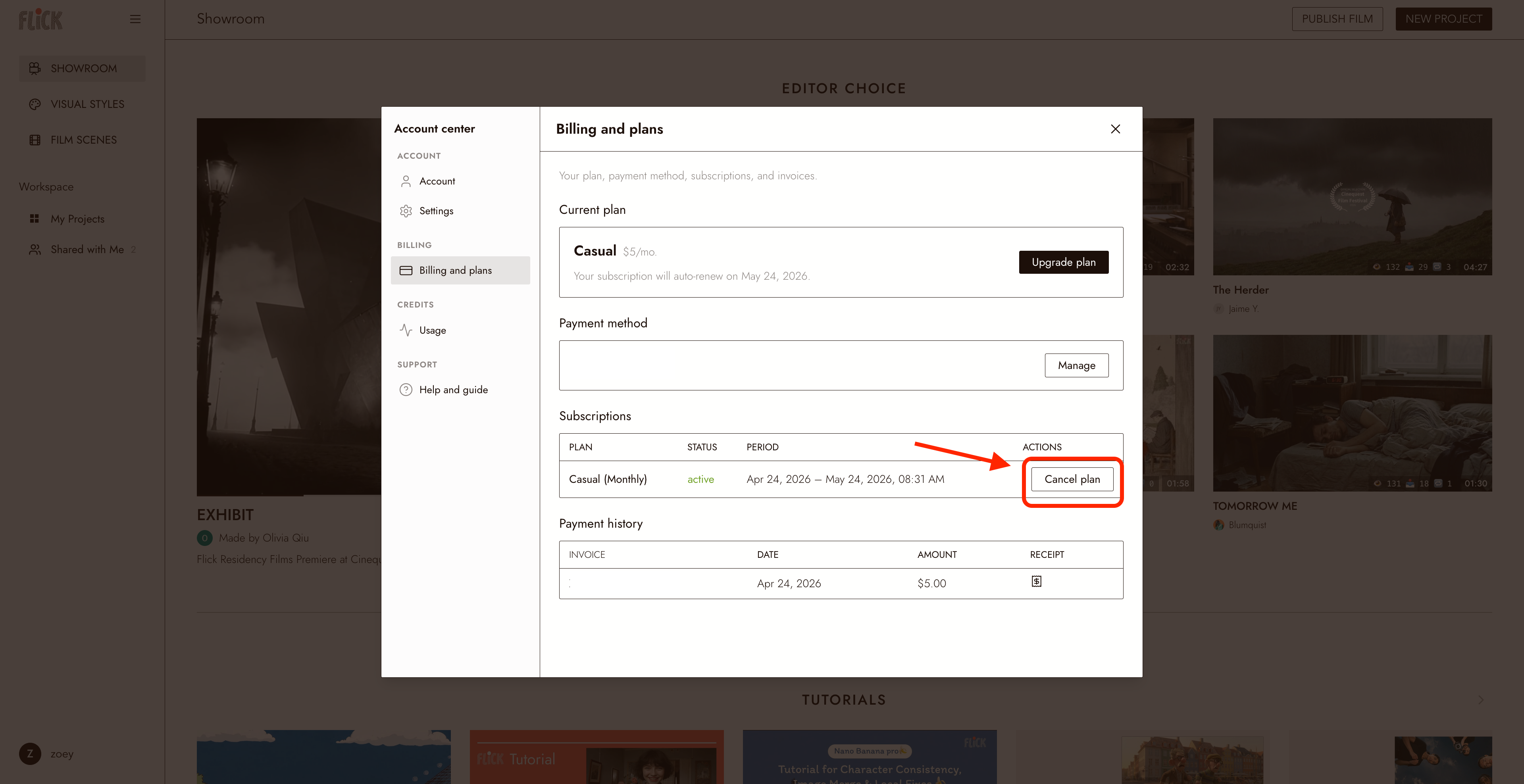Click the Tutorials next arrow

1481,700
